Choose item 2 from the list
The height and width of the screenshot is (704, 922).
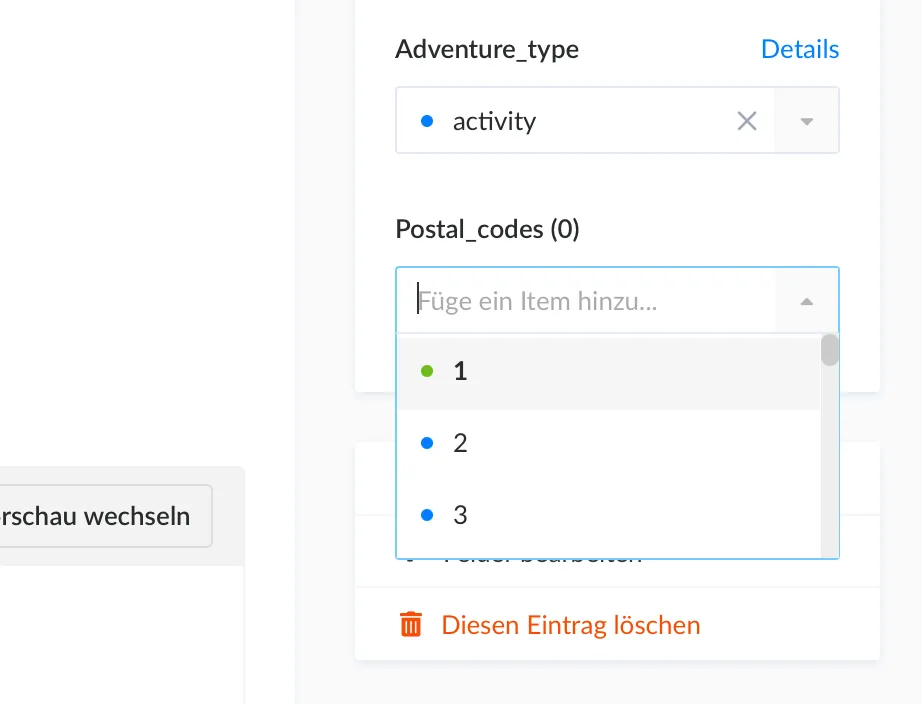[461, 443]
